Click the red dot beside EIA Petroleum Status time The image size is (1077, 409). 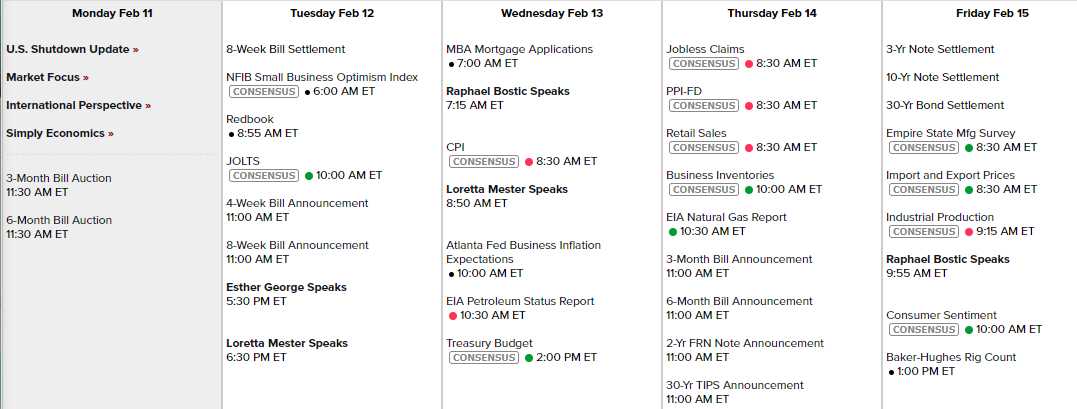pos(453,315)
